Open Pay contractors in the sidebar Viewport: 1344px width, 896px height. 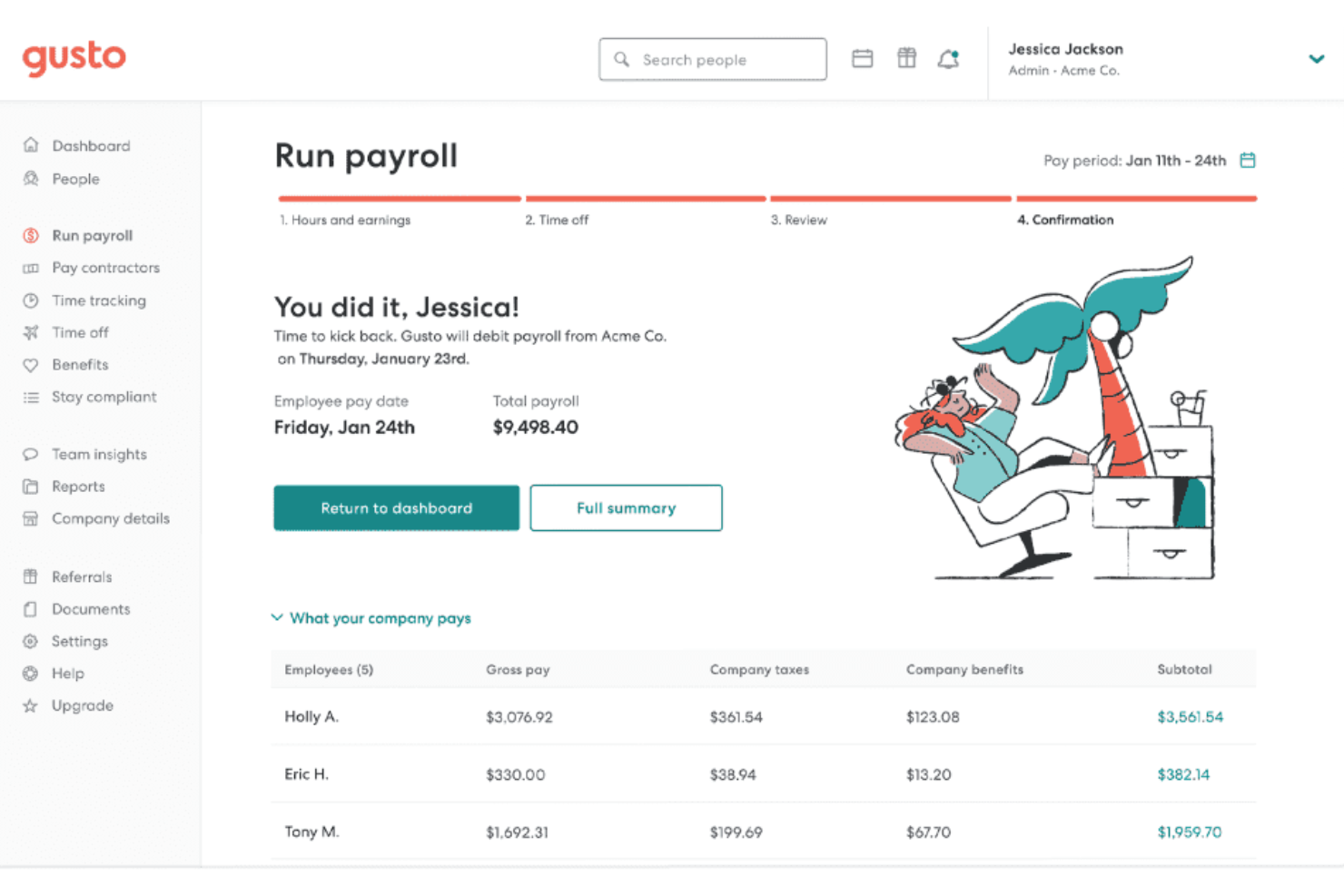click(x=105, y=268)
